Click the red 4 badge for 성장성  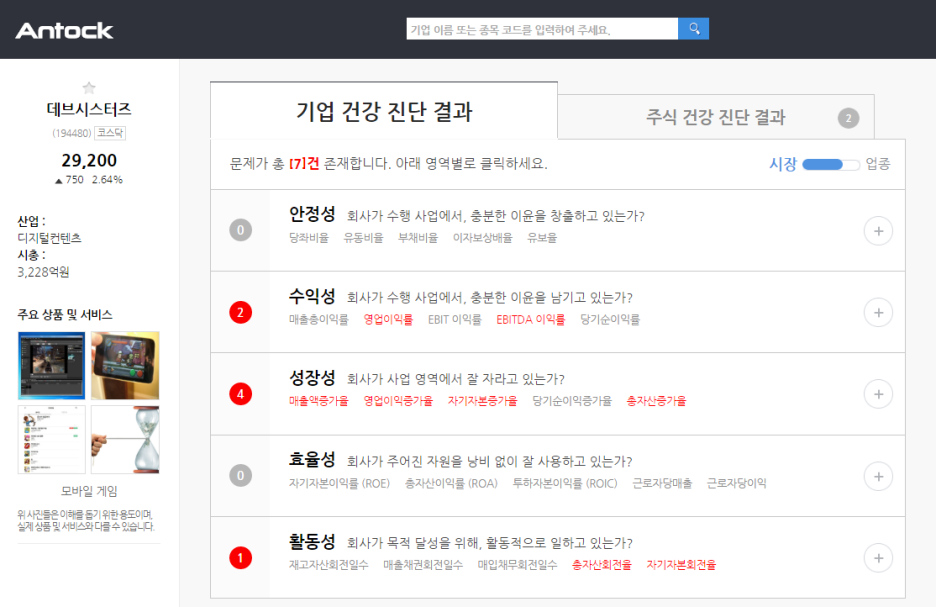coord(241,394)
